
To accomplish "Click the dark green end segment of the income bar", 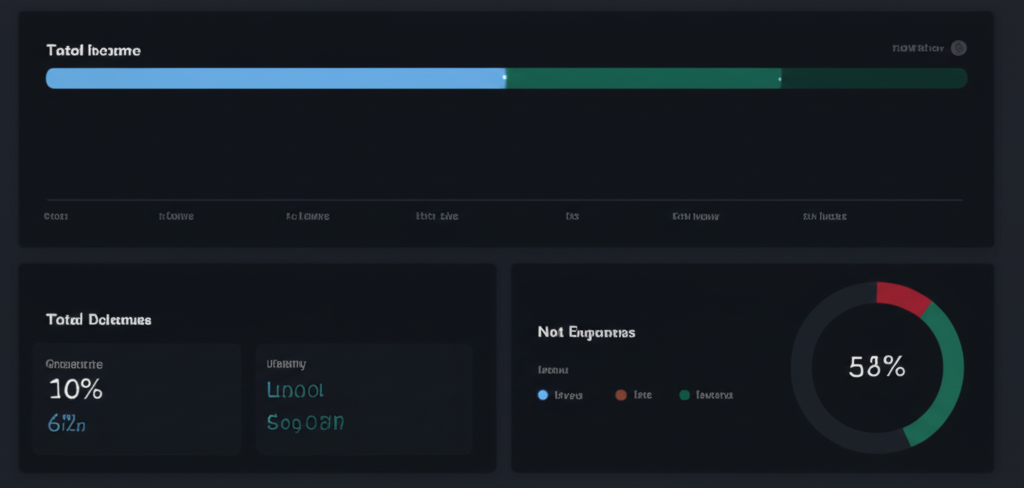I will point(874,78).
